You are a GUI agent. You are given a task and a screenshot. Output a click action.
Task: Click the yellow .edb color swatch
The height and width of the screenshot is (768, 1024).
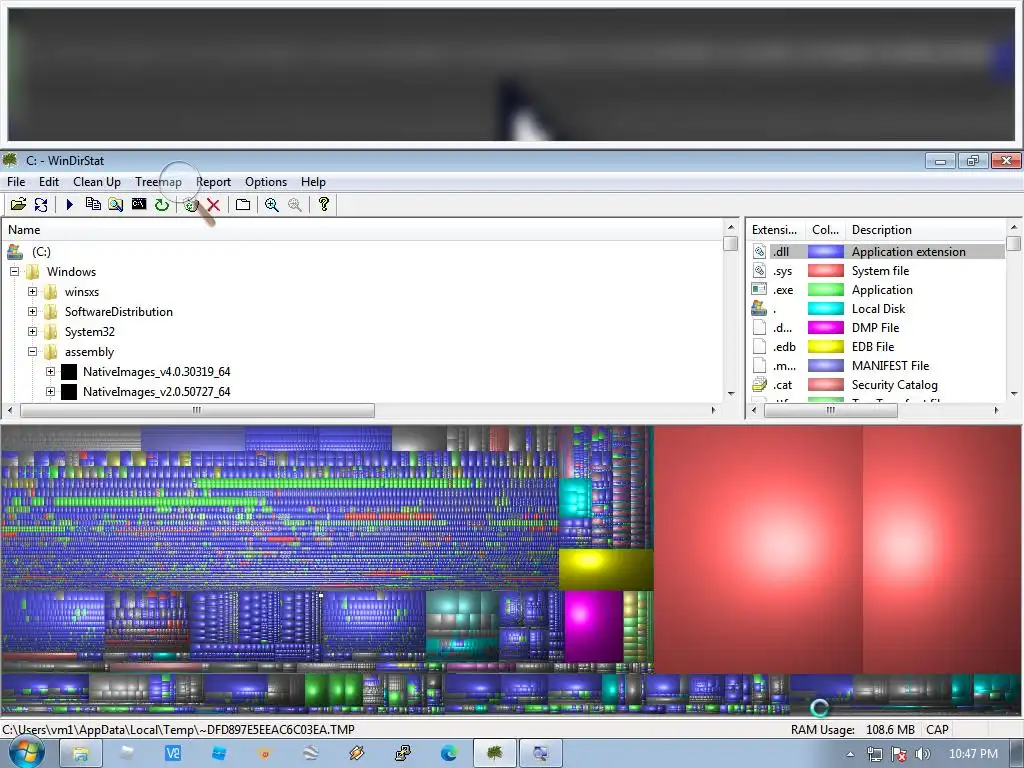[825, 347]
